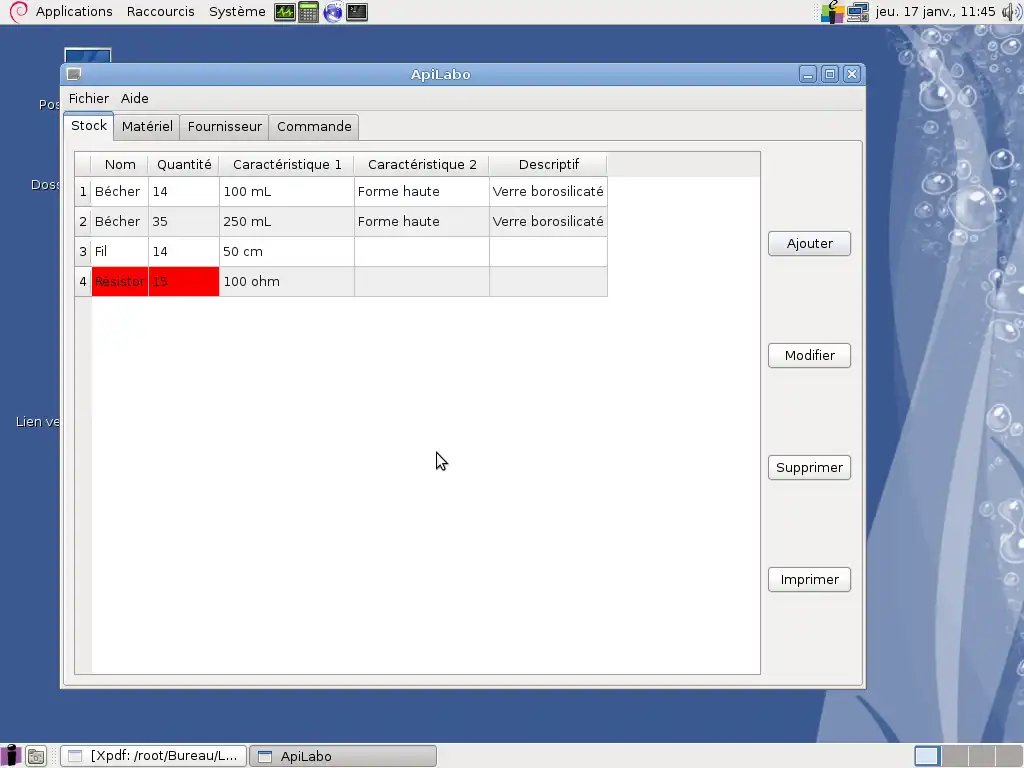Click ApiLabo taskbar button
Viewport: 1024px width, 768px height.
coord(343,756)
